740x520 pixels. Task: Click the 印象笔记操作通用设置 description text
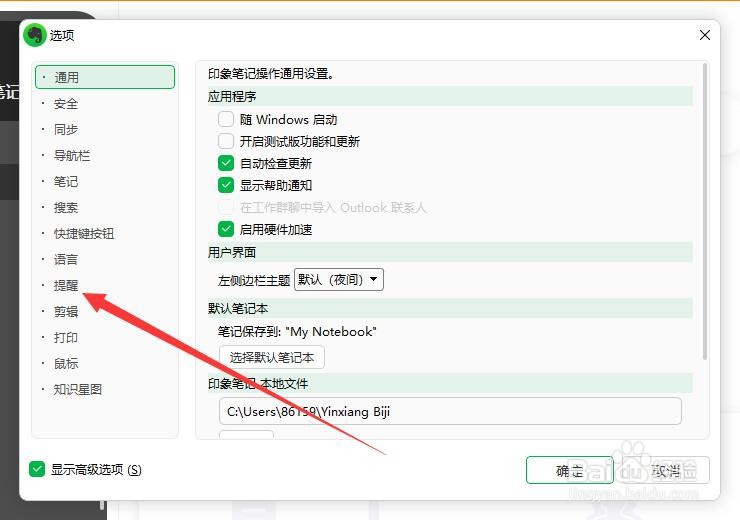(271, 74)
